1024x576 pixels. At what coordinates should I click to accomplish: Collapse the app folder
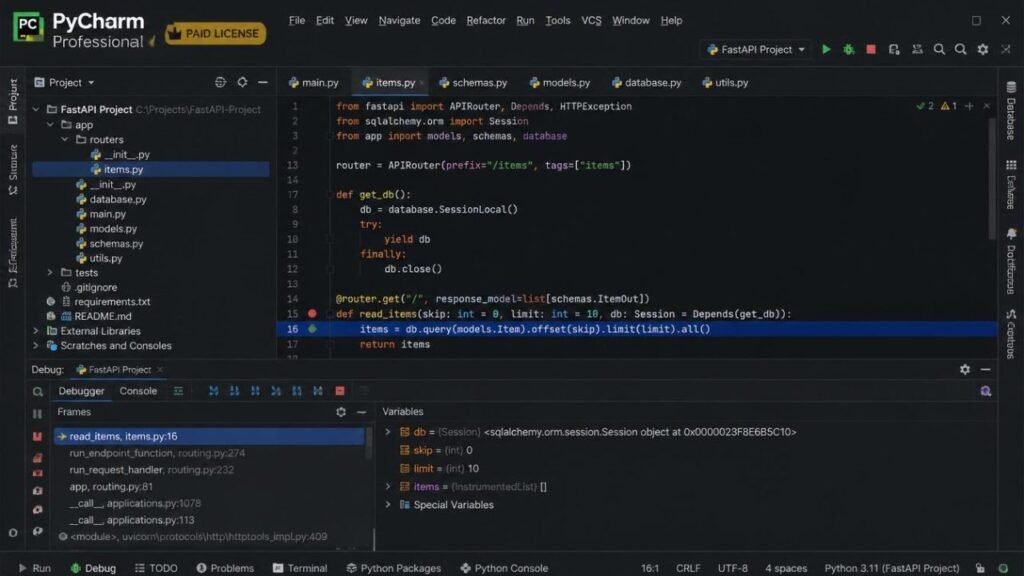pyautogui.click(x=50, y=124)
